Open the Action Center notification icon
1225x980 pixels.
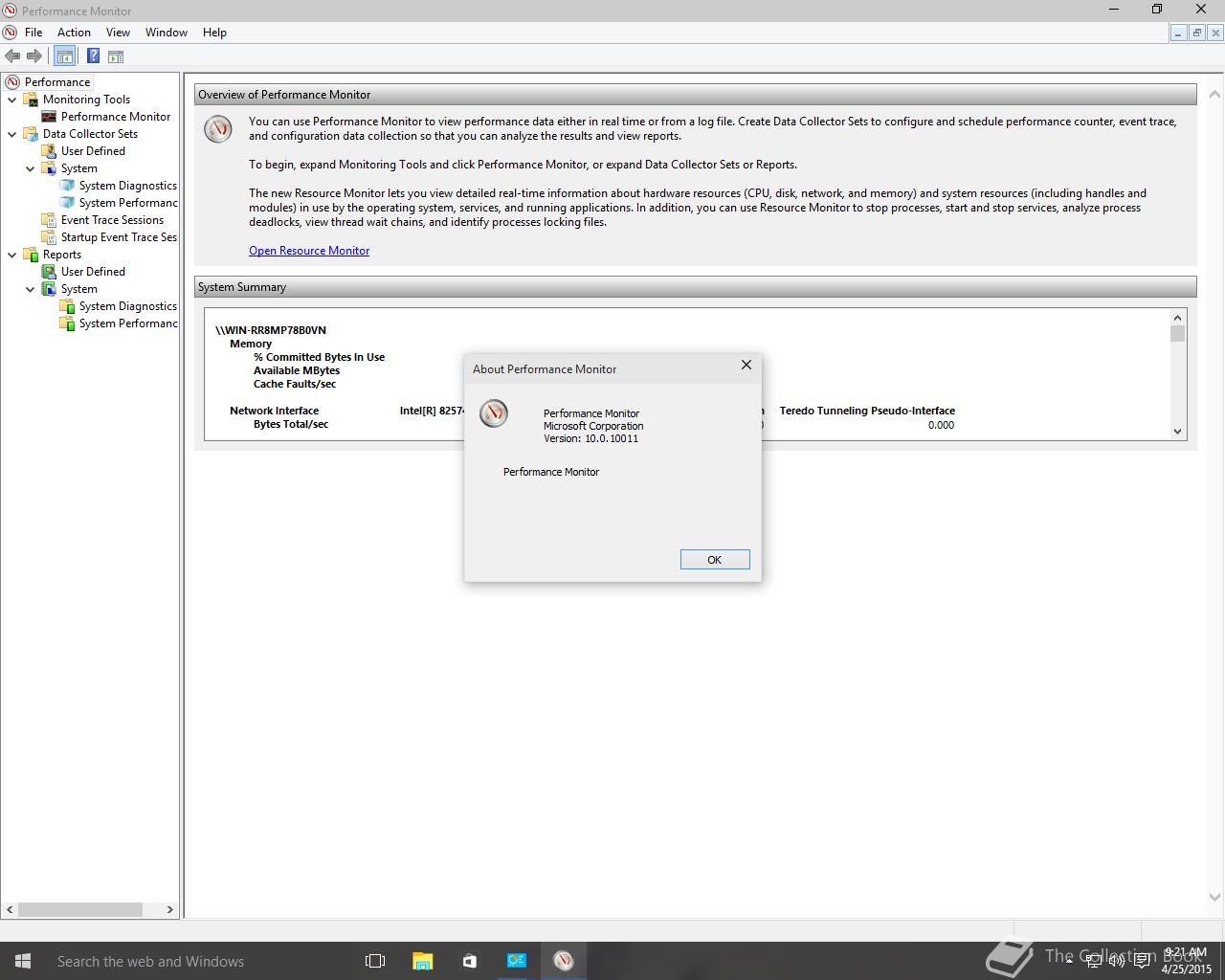coord(1142,961)
